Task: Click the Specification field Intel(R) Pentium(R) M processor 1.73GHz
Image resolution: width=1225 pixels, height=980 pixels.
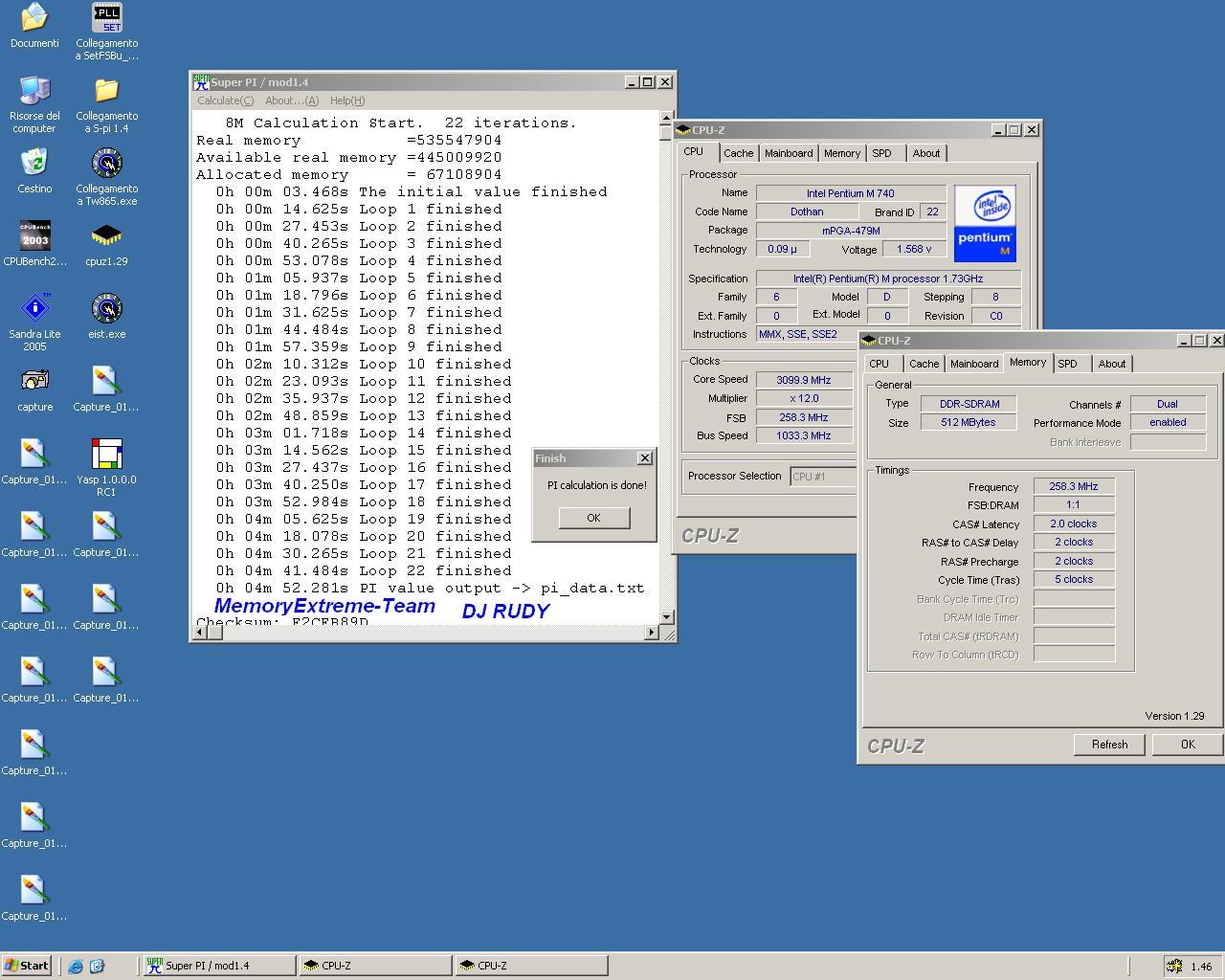Action: pos(888,278)
